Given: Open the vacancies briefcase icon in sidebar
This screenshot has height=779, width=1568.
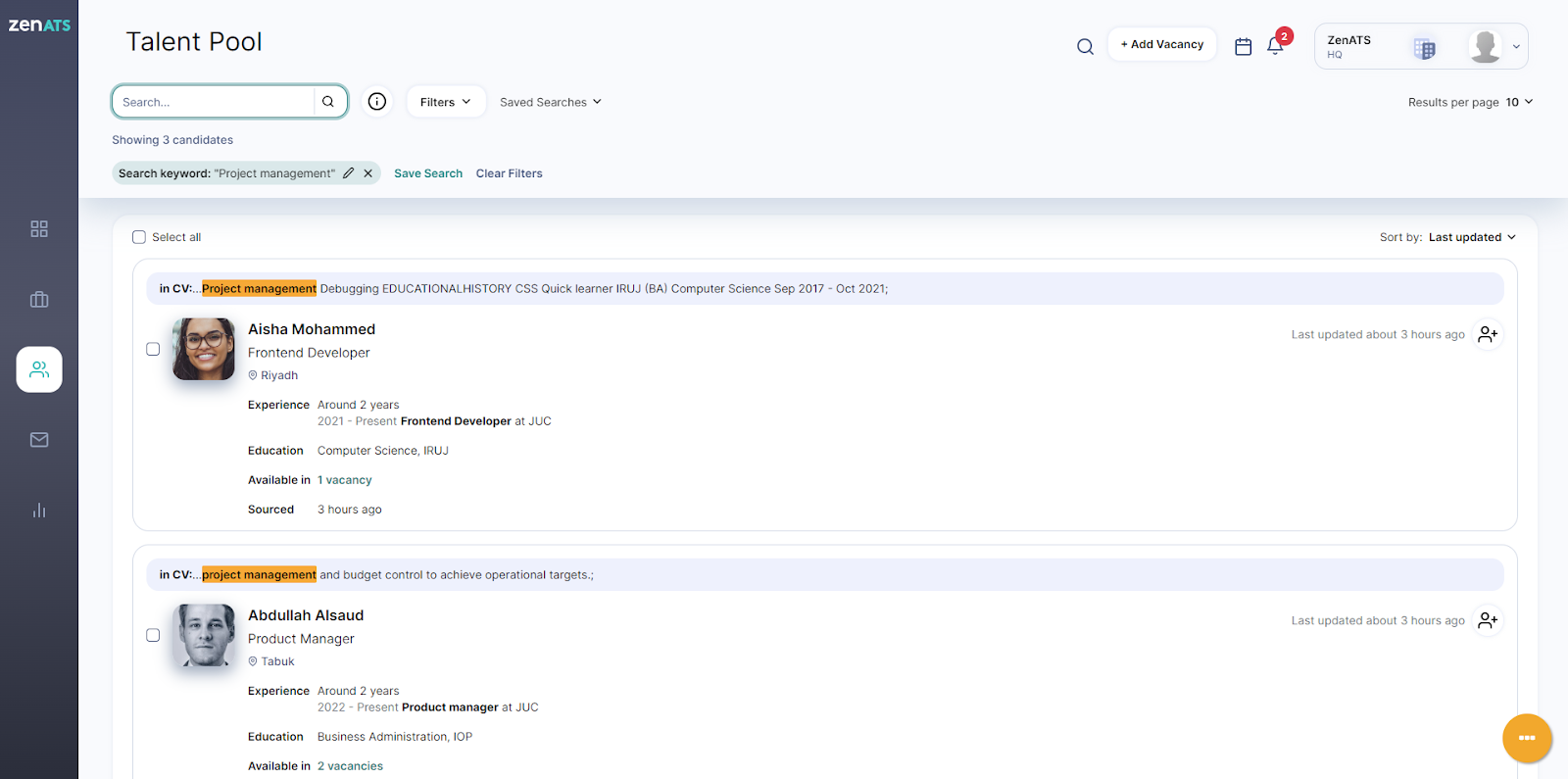Looking at the screenshot, I should tap(39, 299).
